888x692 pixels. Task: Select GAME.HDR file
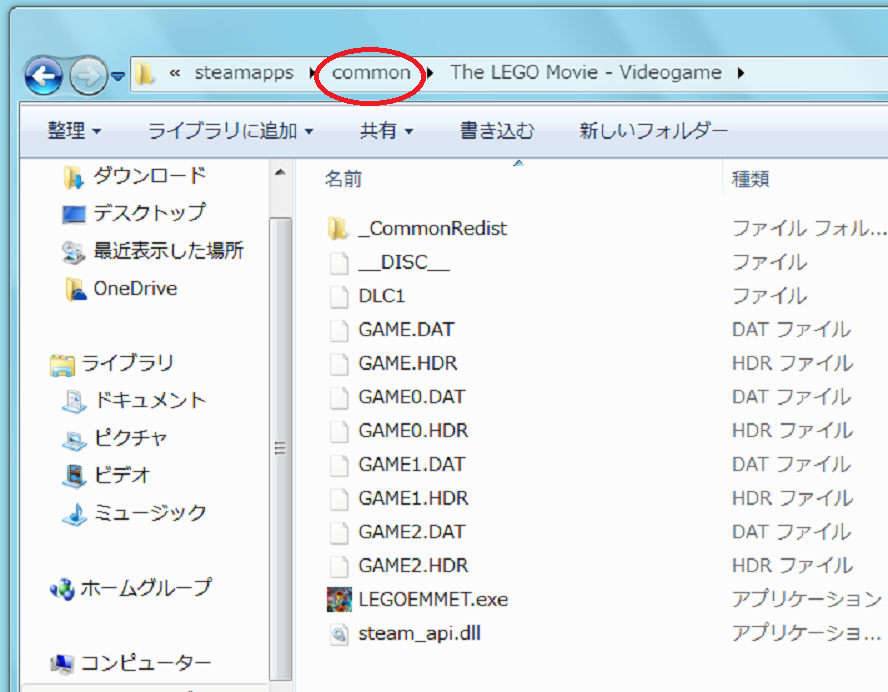click(408, 363)
